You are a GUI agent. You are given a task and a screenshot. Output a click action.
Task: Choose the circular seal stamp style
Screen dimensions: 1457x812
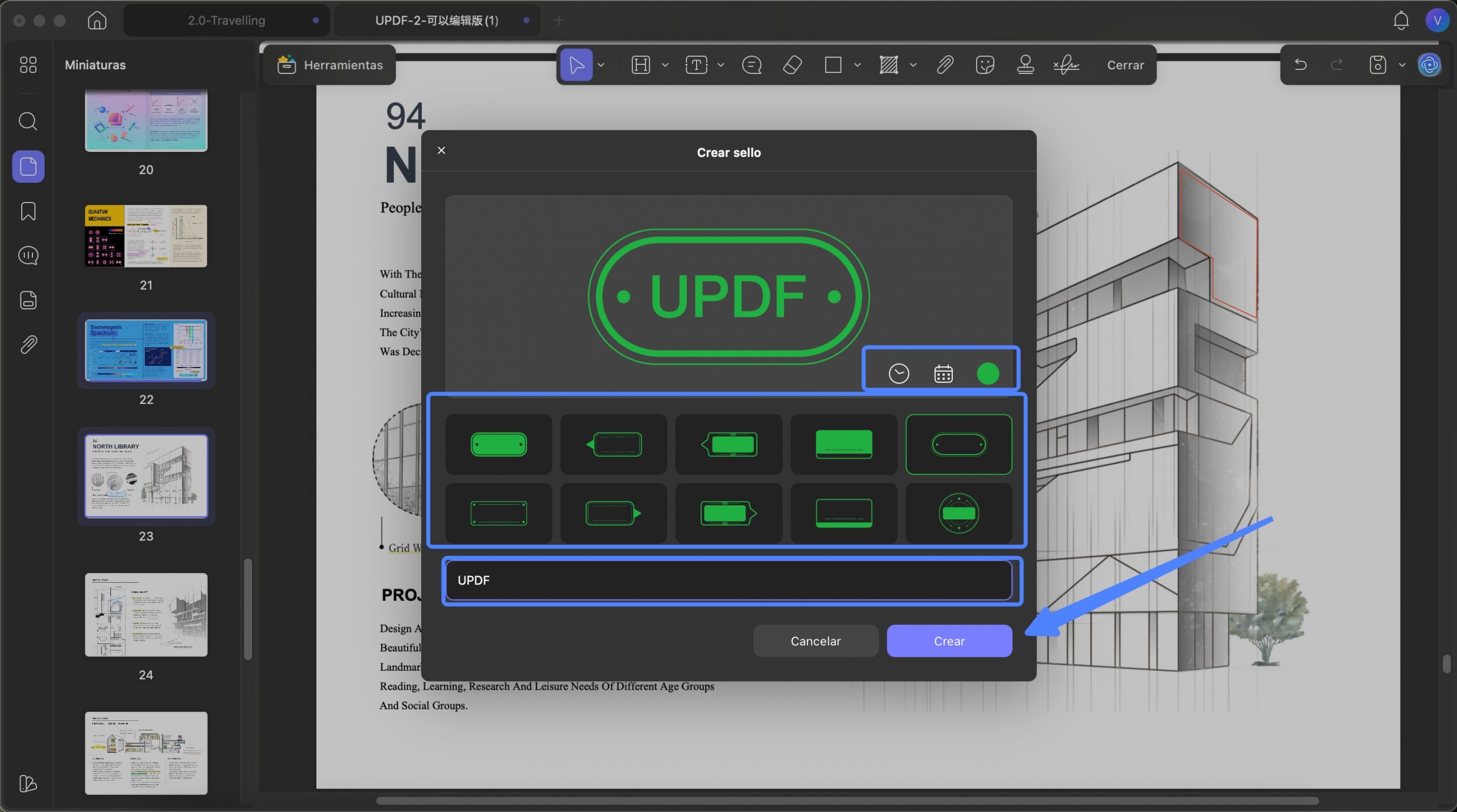pyautogui.click(x=958, y=513)
